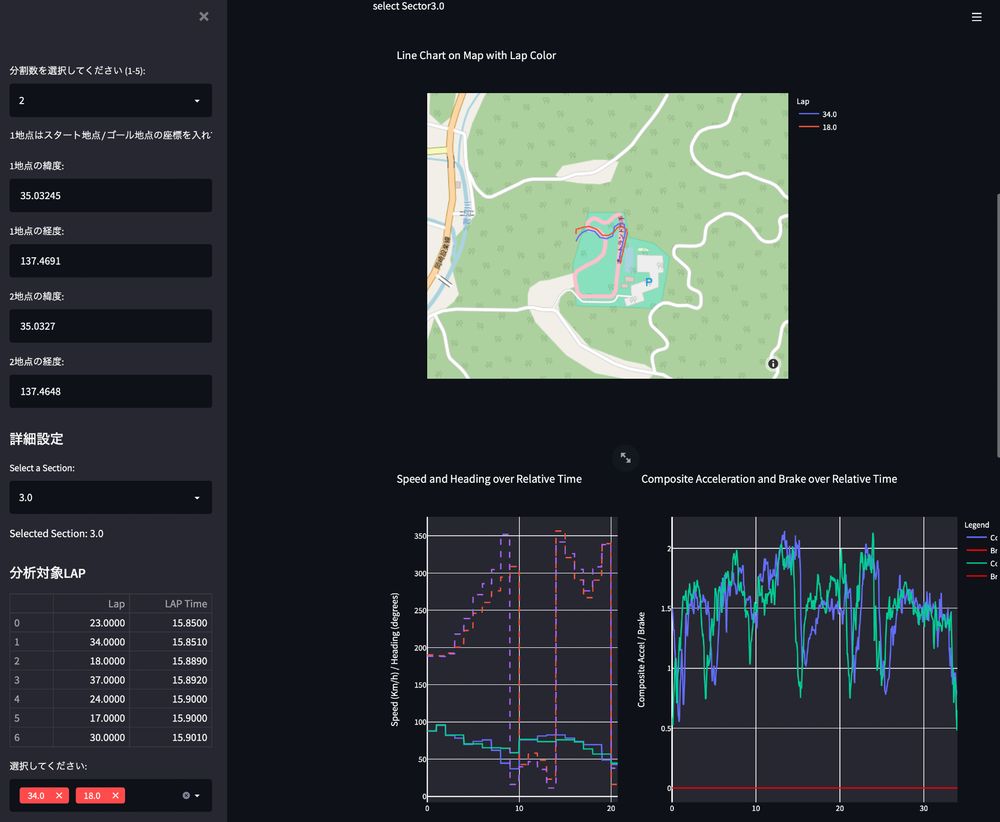Open the Select a Section dropdown showing 3.0
The height and width of the screenshot is (822, 1000).
coord(110,497)
